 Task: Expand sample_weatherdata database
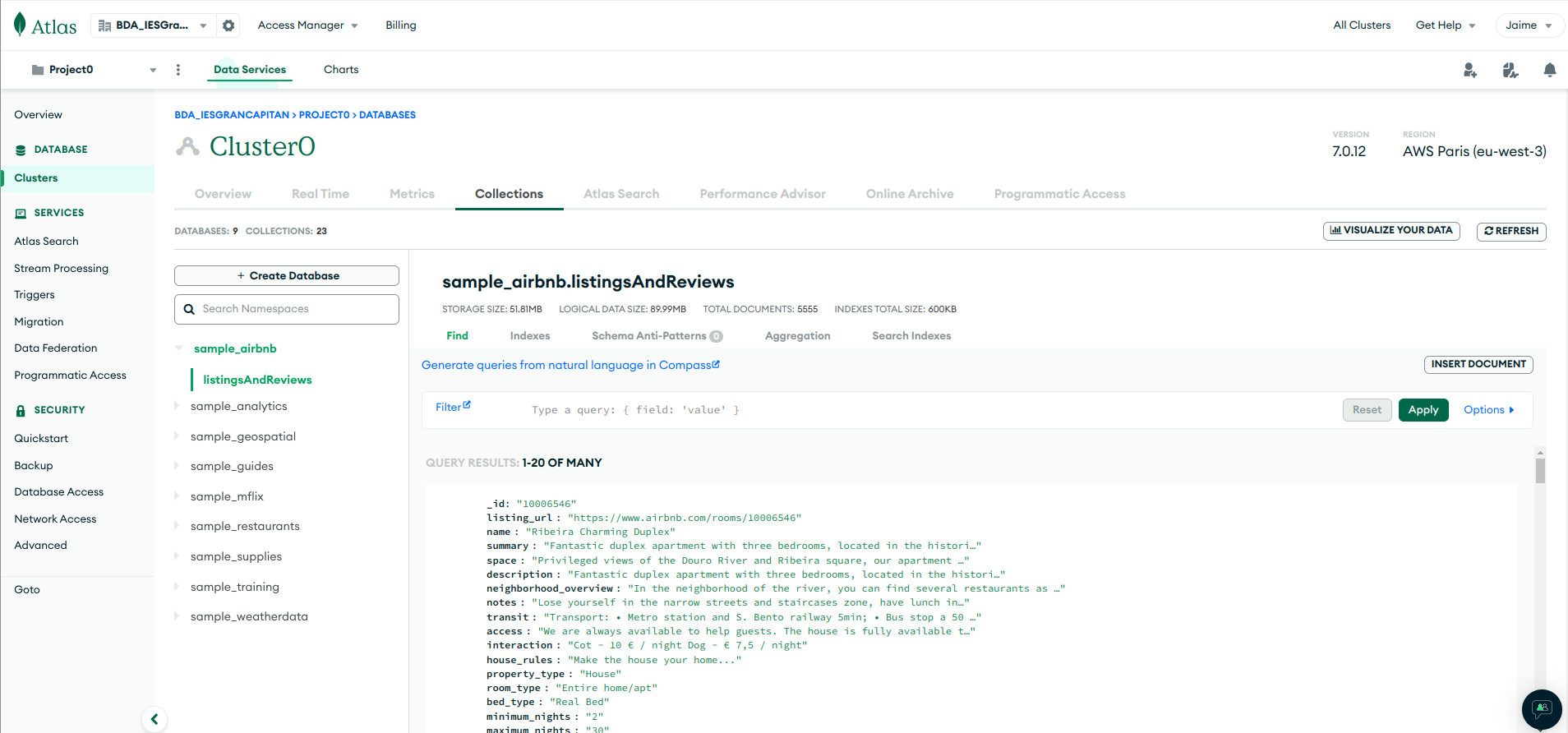point(177,616)
